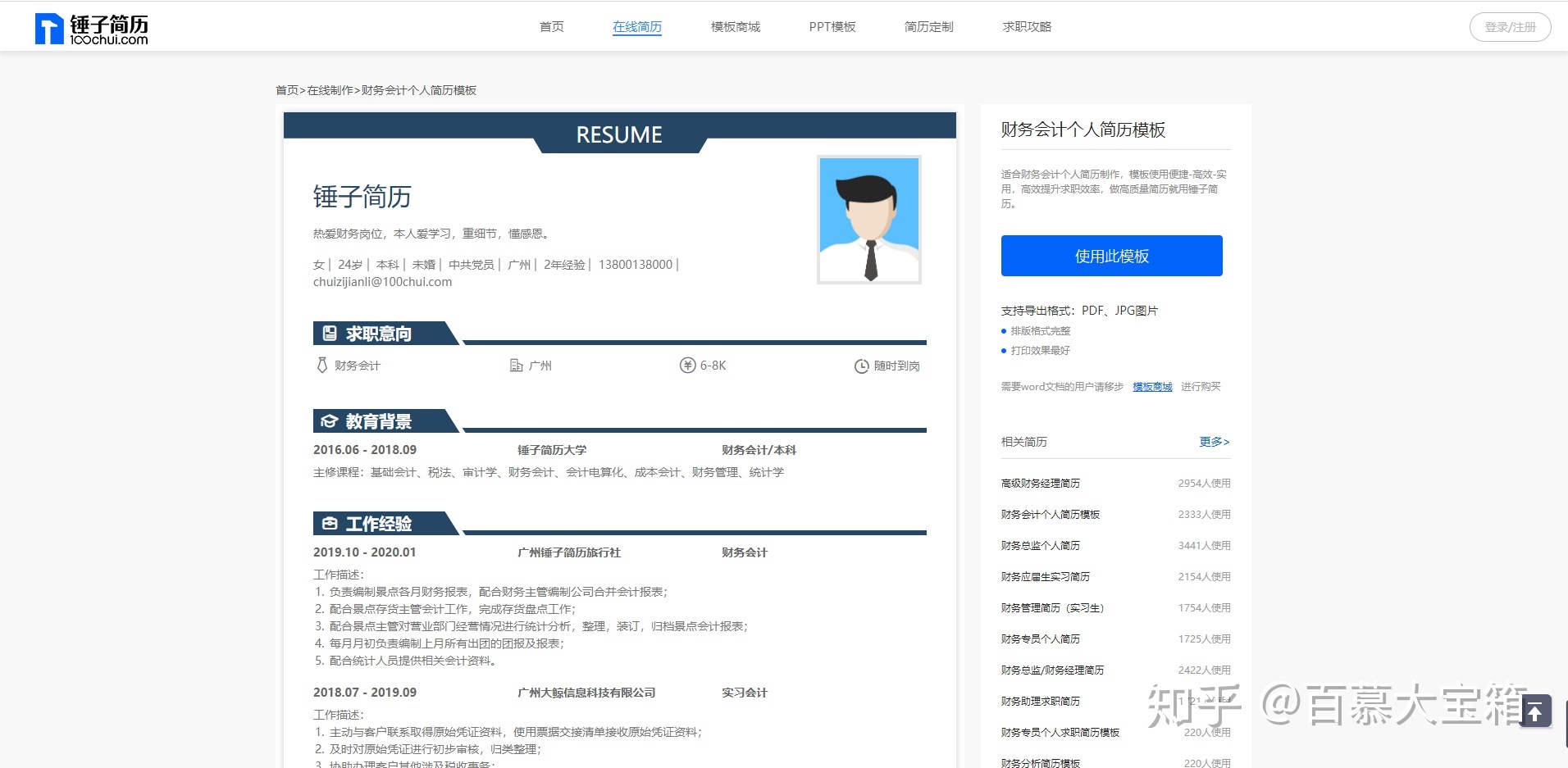Image resolution: width=1568 pixels, height=768 pixels.
Task: Switch to the PPT模板 section
Action: [832, 26]
